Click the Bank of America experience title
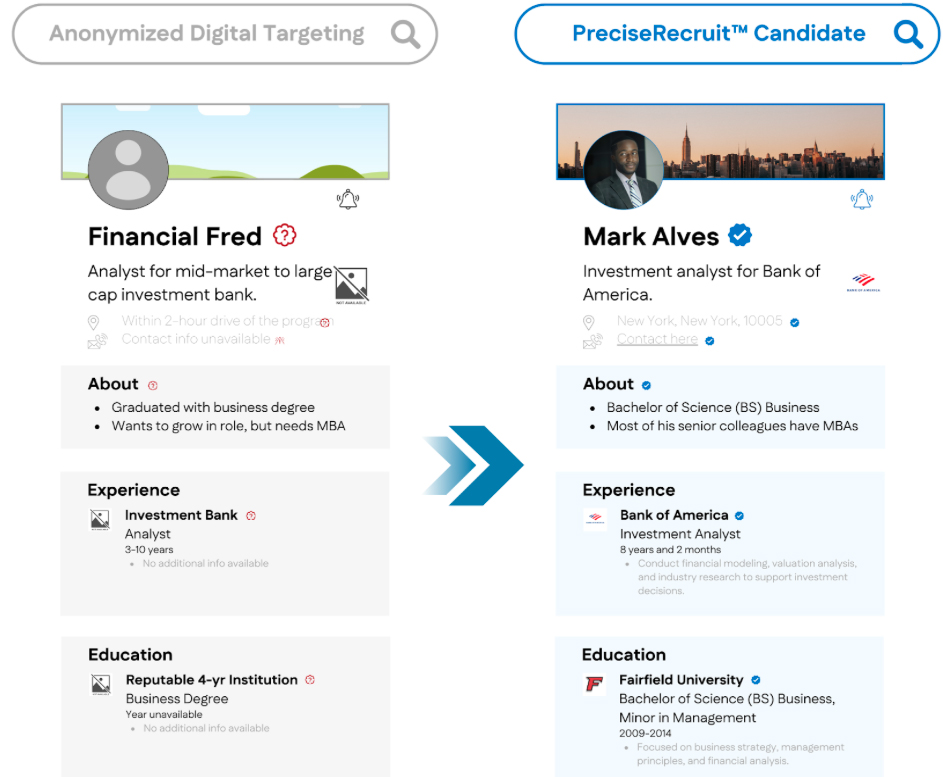943x777 pixels. (x=674, y=515)
